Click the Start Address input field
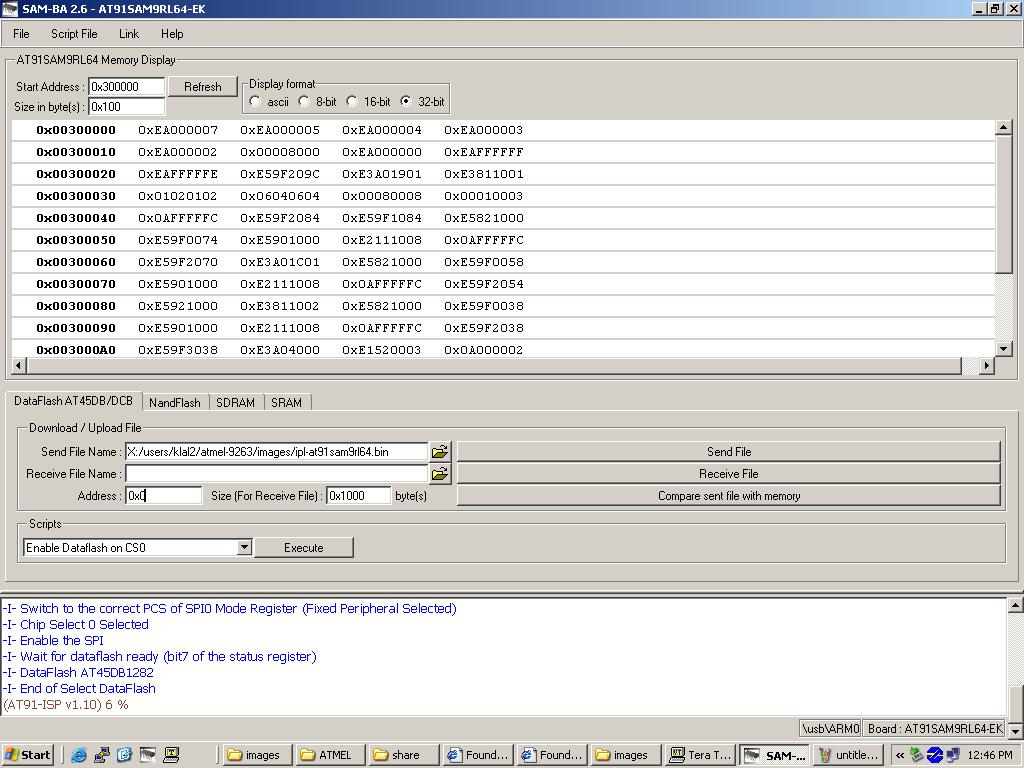 click(x=126, y=87)
